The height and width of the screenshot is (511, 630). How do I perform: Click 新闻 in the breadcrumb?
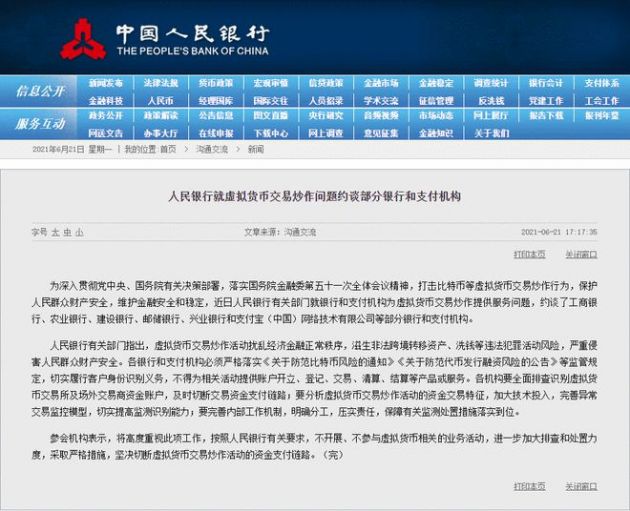pos(256,149)
